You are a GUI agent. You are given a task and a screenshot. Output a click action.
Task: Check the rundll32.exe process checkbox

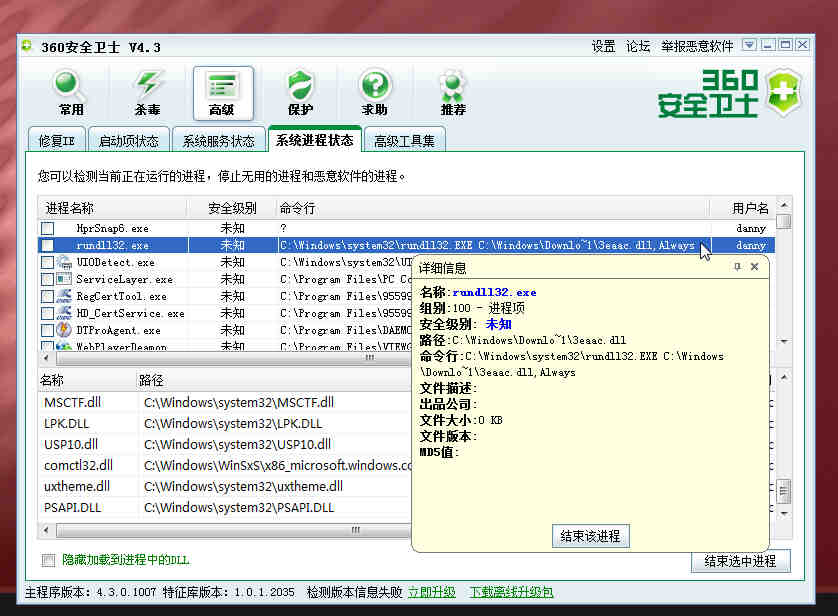click(x=48, y=245)
